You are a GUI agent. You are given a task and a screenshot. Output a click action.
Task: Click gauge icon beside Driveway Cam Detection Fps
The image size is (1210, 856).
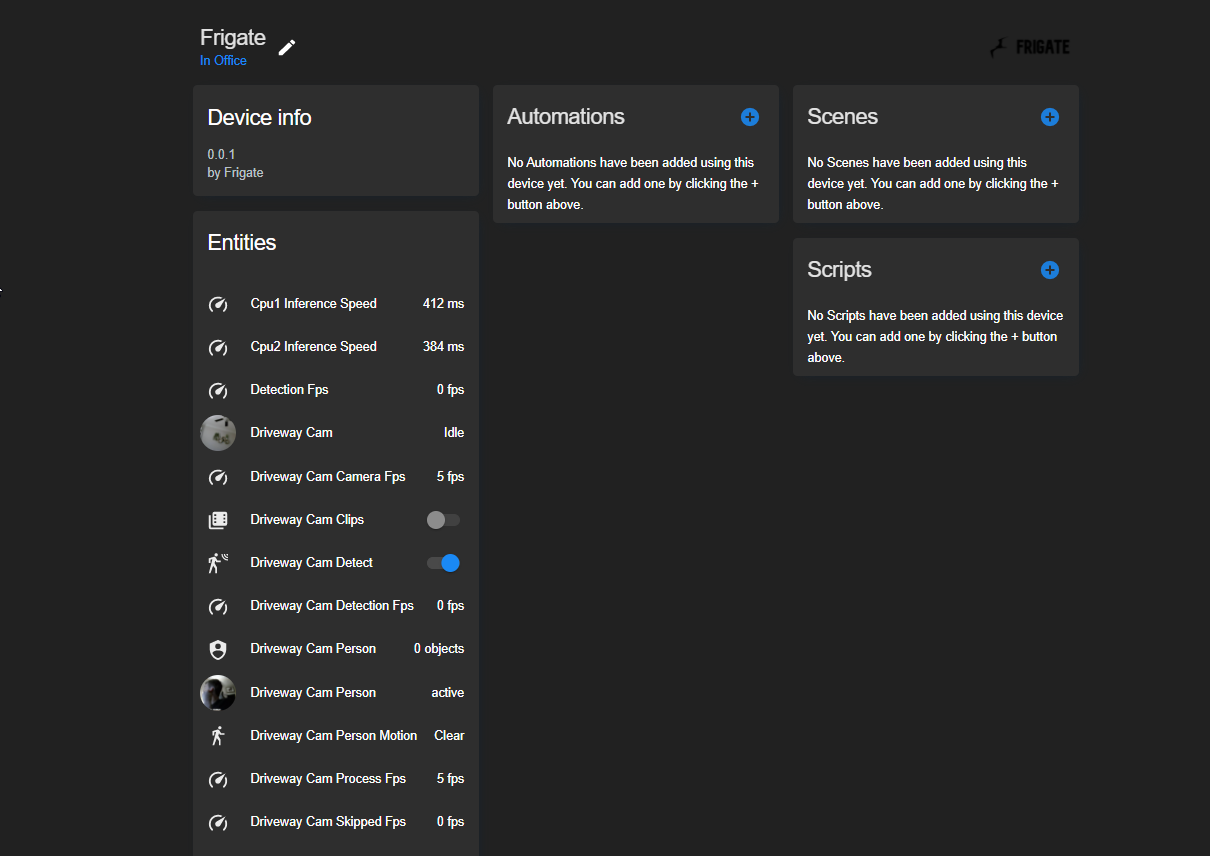click(218, 606)
